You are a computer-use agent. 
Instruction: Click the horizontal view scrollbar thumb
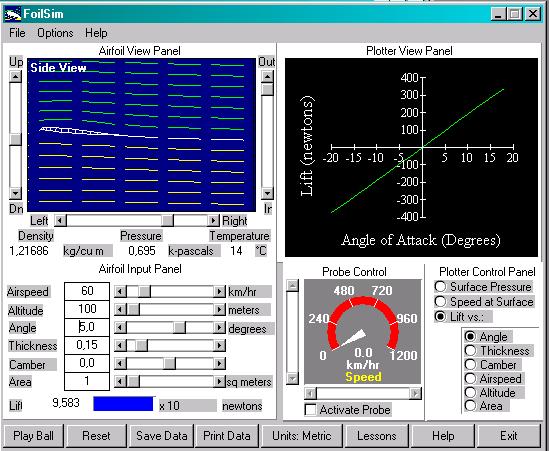[x=167, y=221]
